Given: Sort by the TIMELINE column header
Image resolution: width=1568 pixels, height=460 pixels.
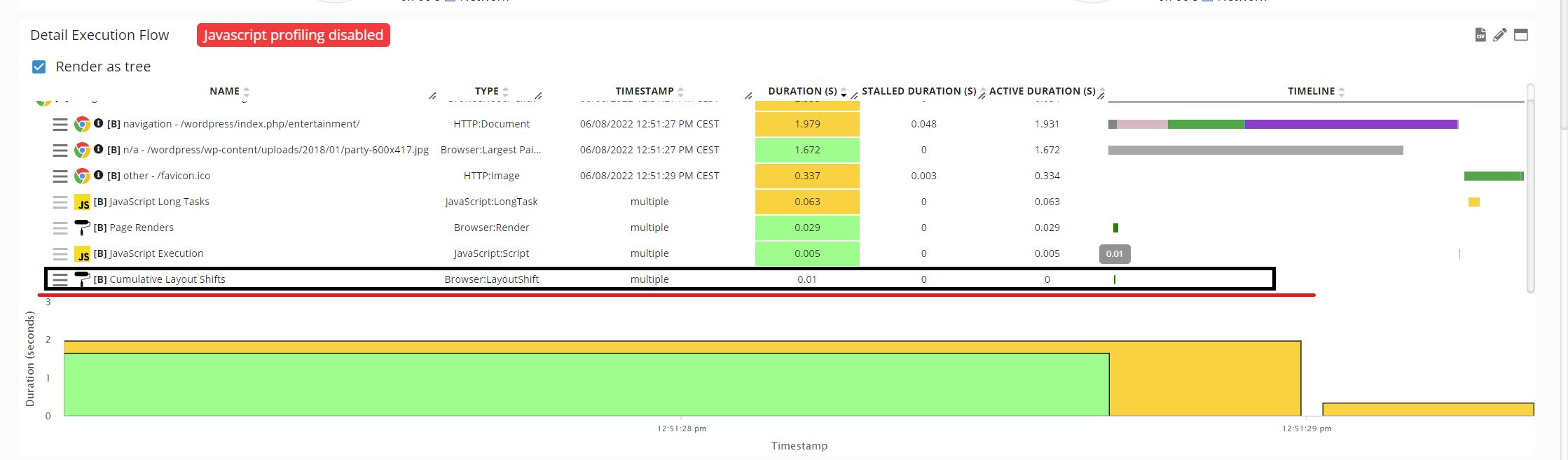Looking at the screenshot, I should [1312, 91].
